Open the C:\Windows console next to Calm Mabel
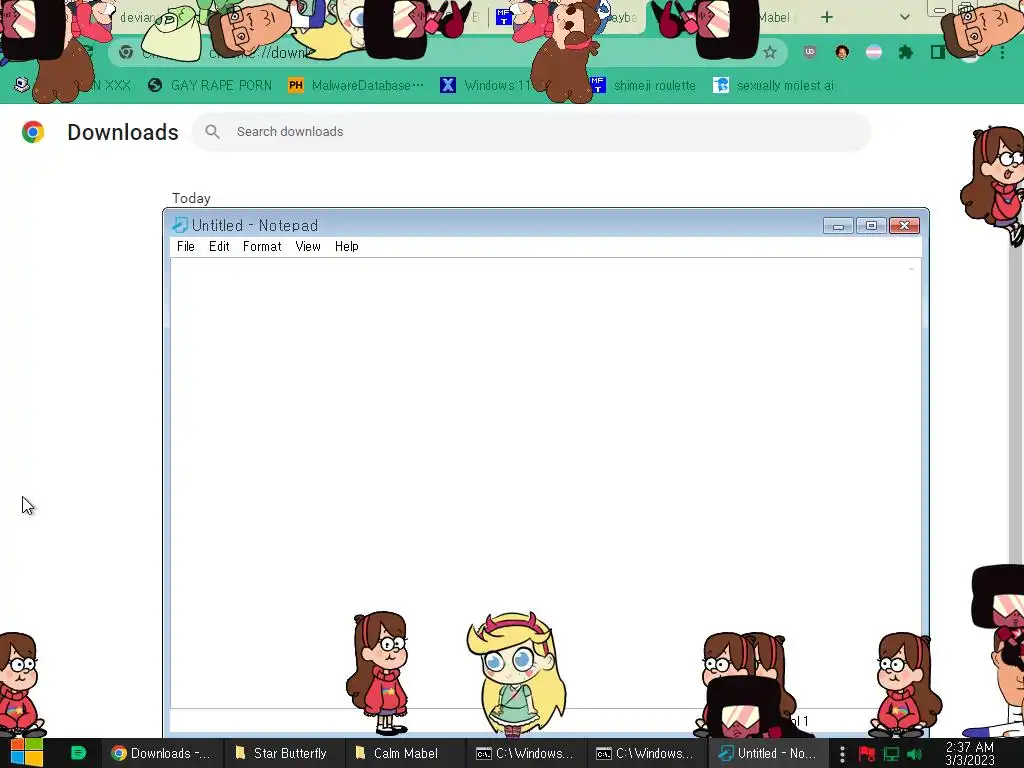 click(x=524, y=753)
